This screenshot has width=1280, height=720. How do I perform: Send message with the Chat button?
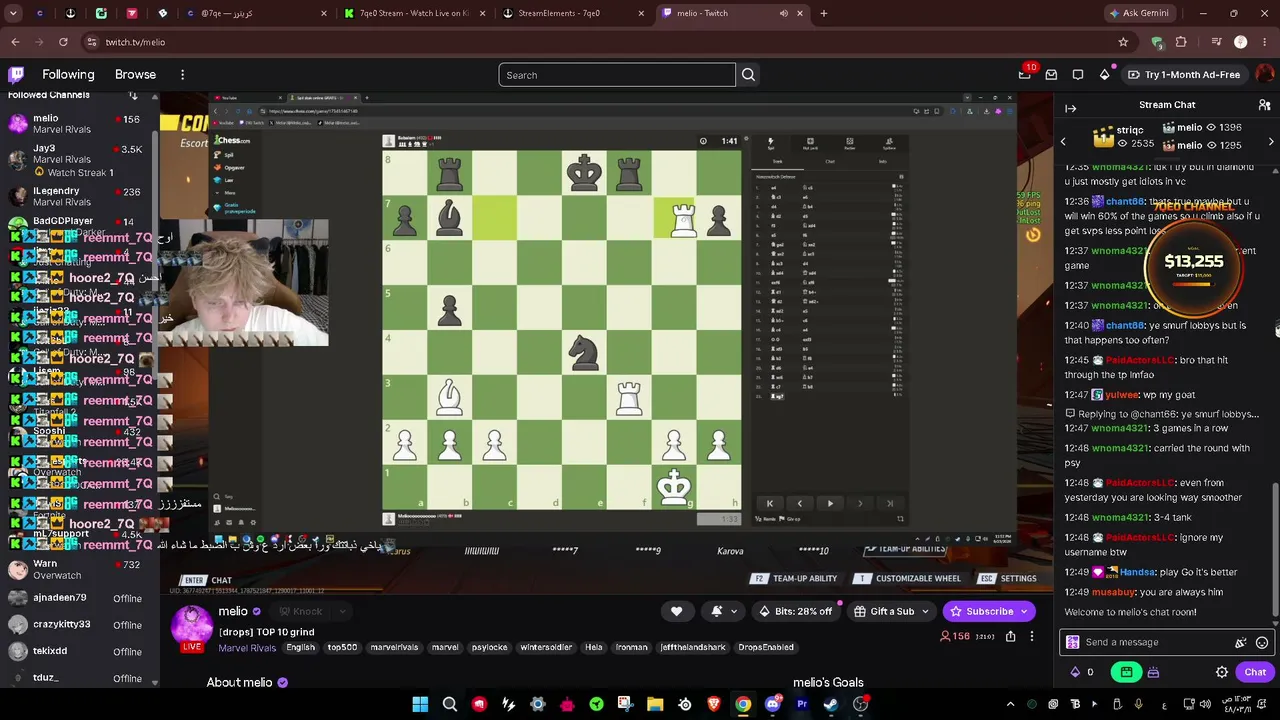tap(1255, 672)
